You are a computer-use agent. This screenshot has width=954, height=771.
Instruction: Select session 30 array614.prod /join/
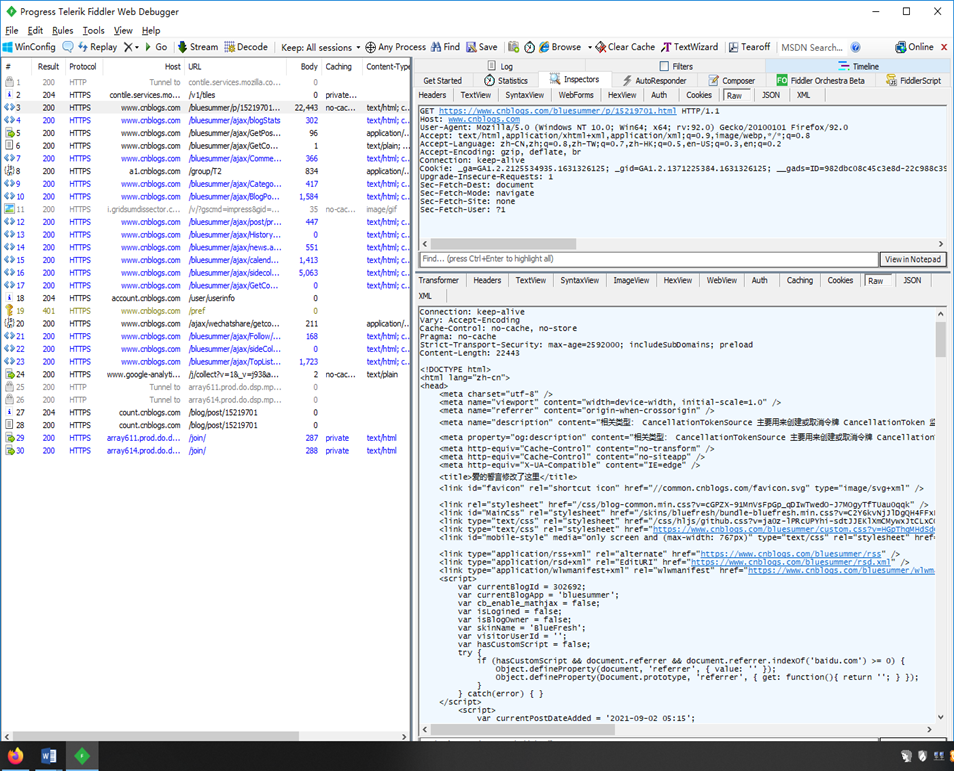click(206, 450)
